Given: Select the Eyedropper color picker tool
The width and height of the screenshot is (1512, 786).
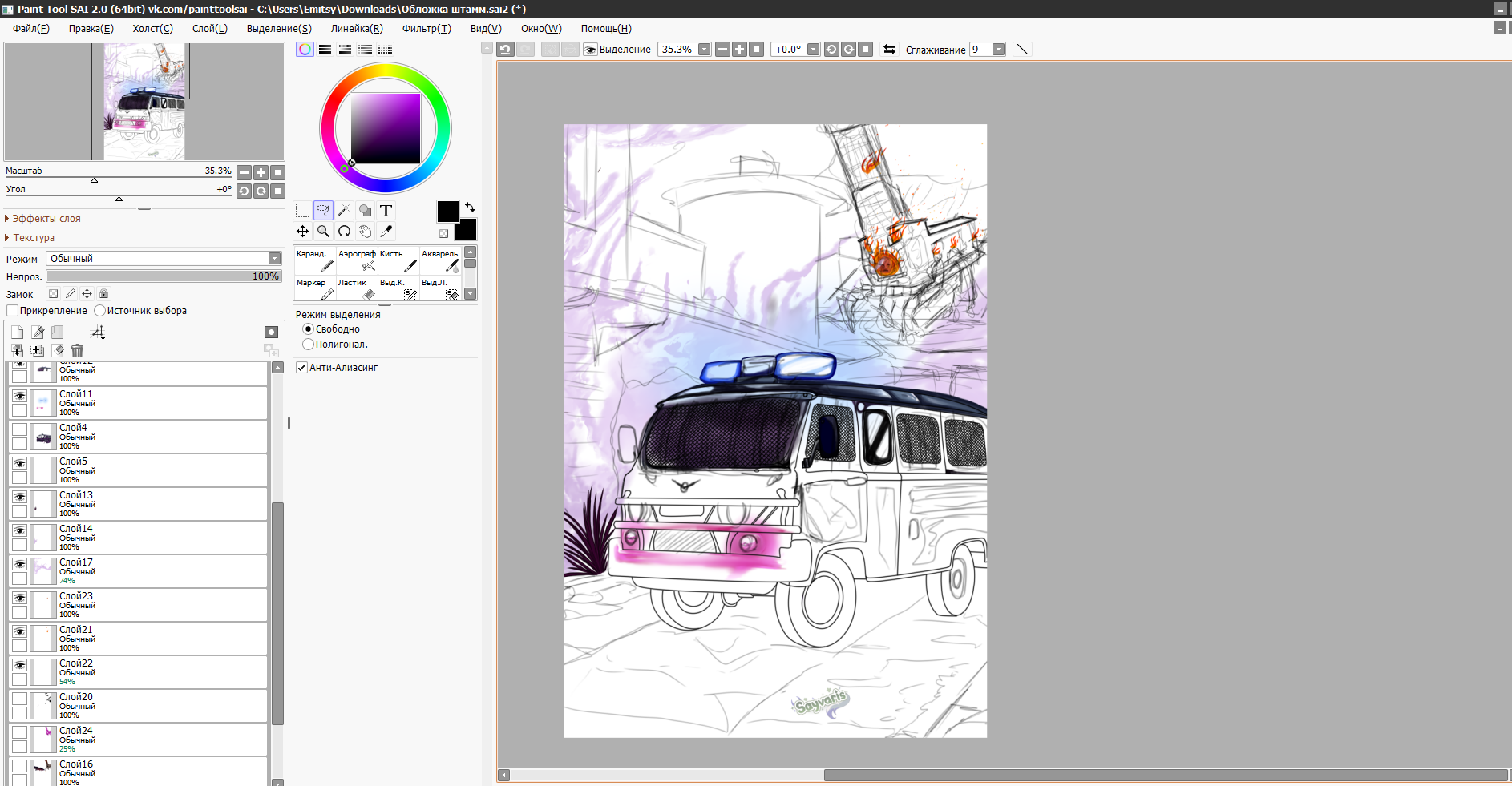Looking at the screenshot, I should pyautogui.click(x=386, y=232).
